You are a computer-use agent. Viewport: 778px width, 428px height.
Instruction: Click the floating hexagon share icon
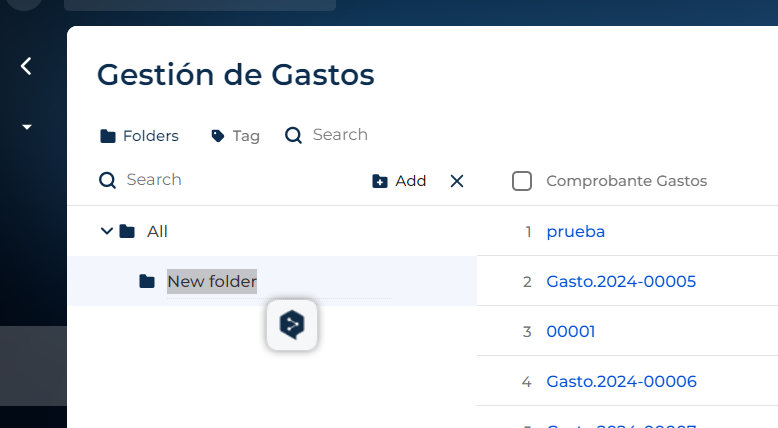click(292, 325)
